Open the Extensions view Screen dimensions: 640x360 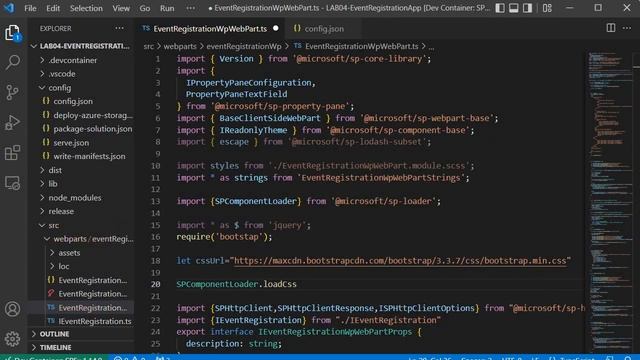[x=13, y=153]
